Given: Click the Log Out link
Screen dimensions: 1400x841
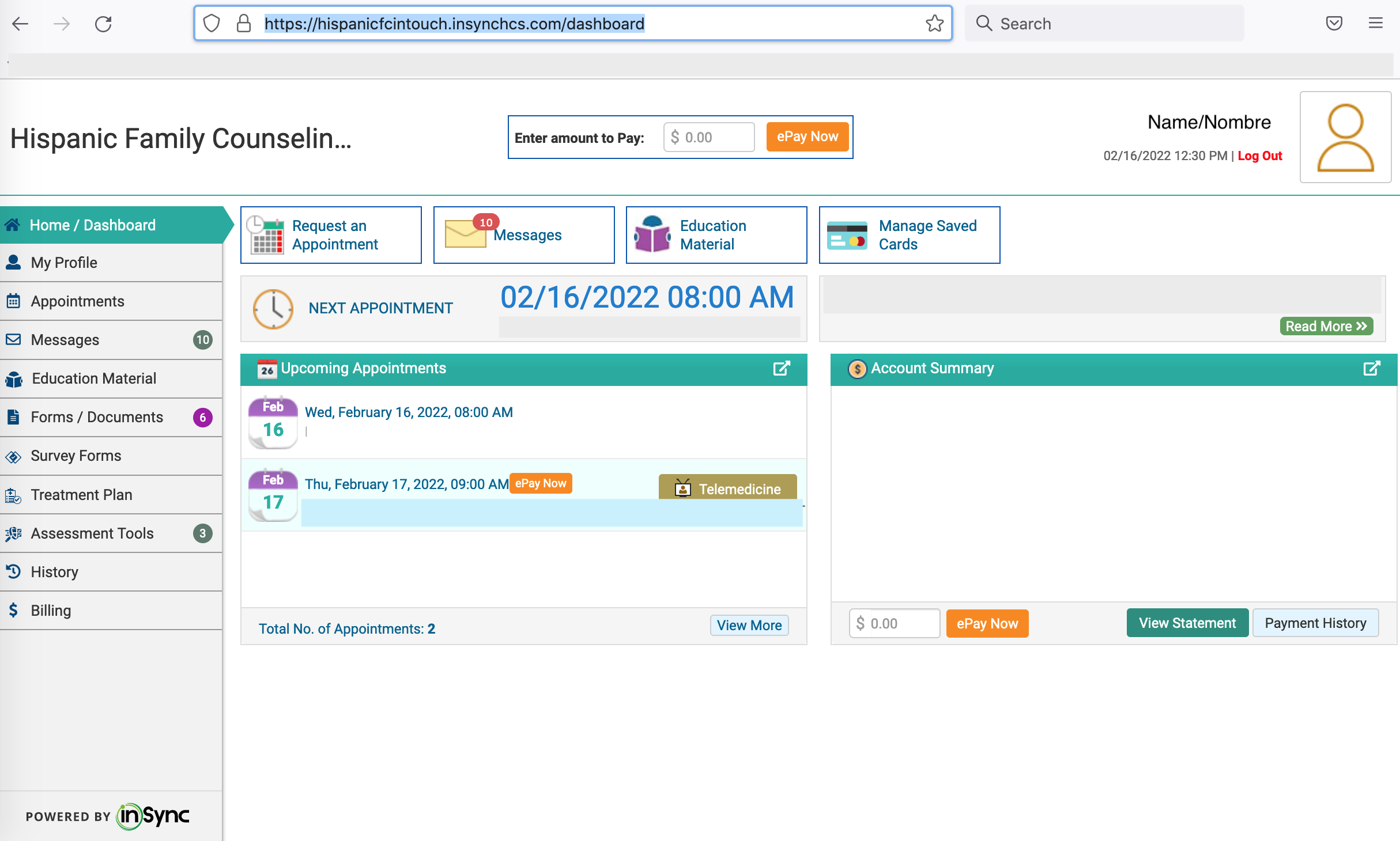Looking at the screenshot, I should pos(1259,156).
